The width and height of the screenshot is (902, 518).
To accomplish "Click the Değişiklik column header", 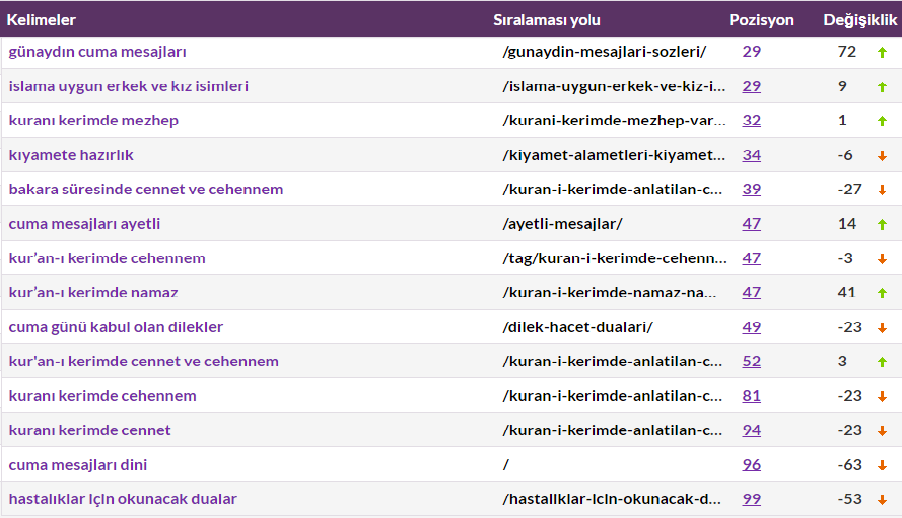I will 860,20.
